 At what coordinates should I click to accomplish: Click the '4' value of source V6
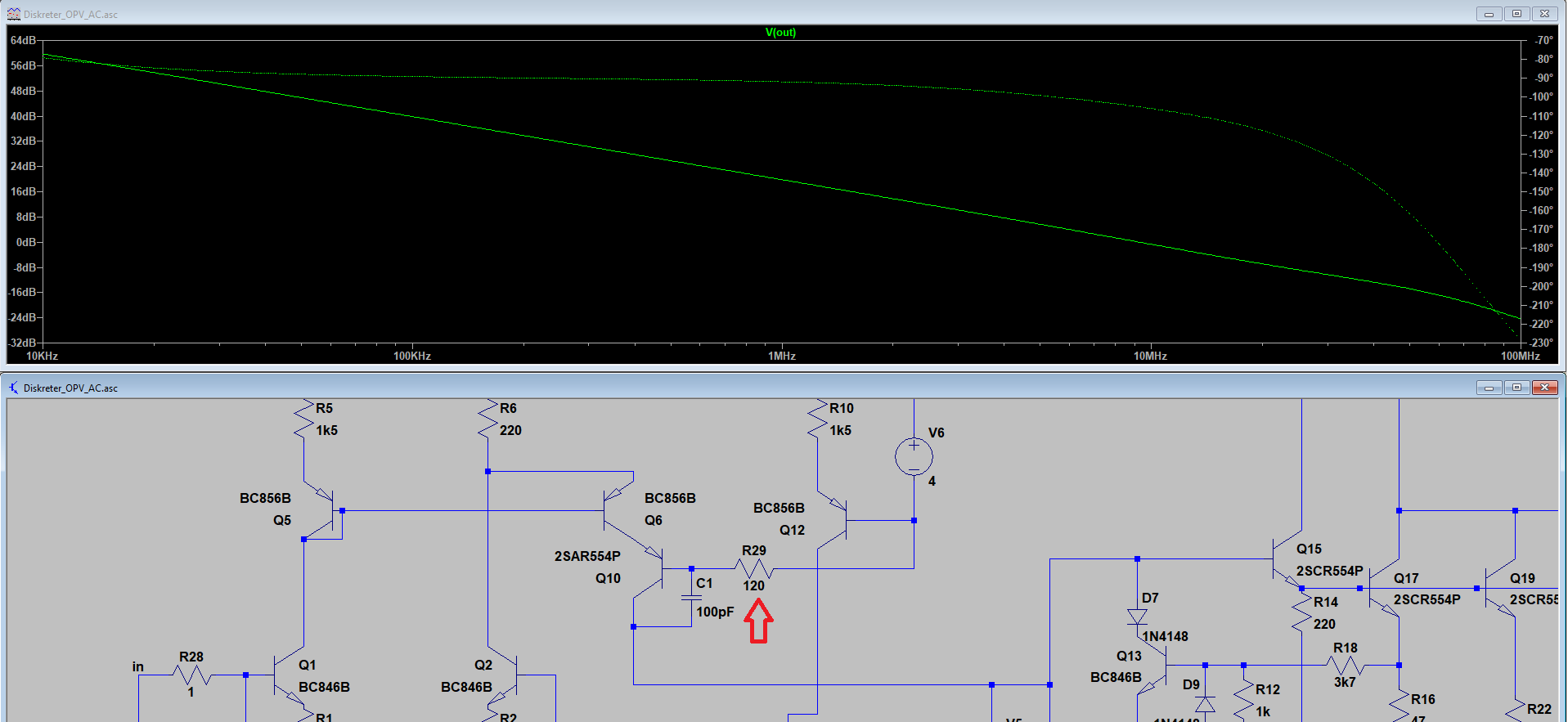[x=932, y=481]
